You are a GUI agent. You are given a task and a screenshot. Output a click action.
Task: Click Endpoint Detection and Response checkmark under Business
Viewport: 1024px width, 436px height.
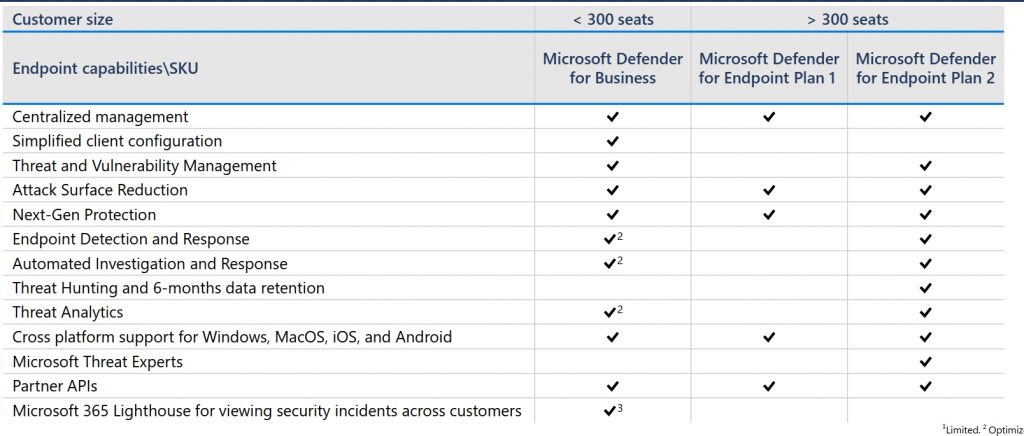point(610,240)
